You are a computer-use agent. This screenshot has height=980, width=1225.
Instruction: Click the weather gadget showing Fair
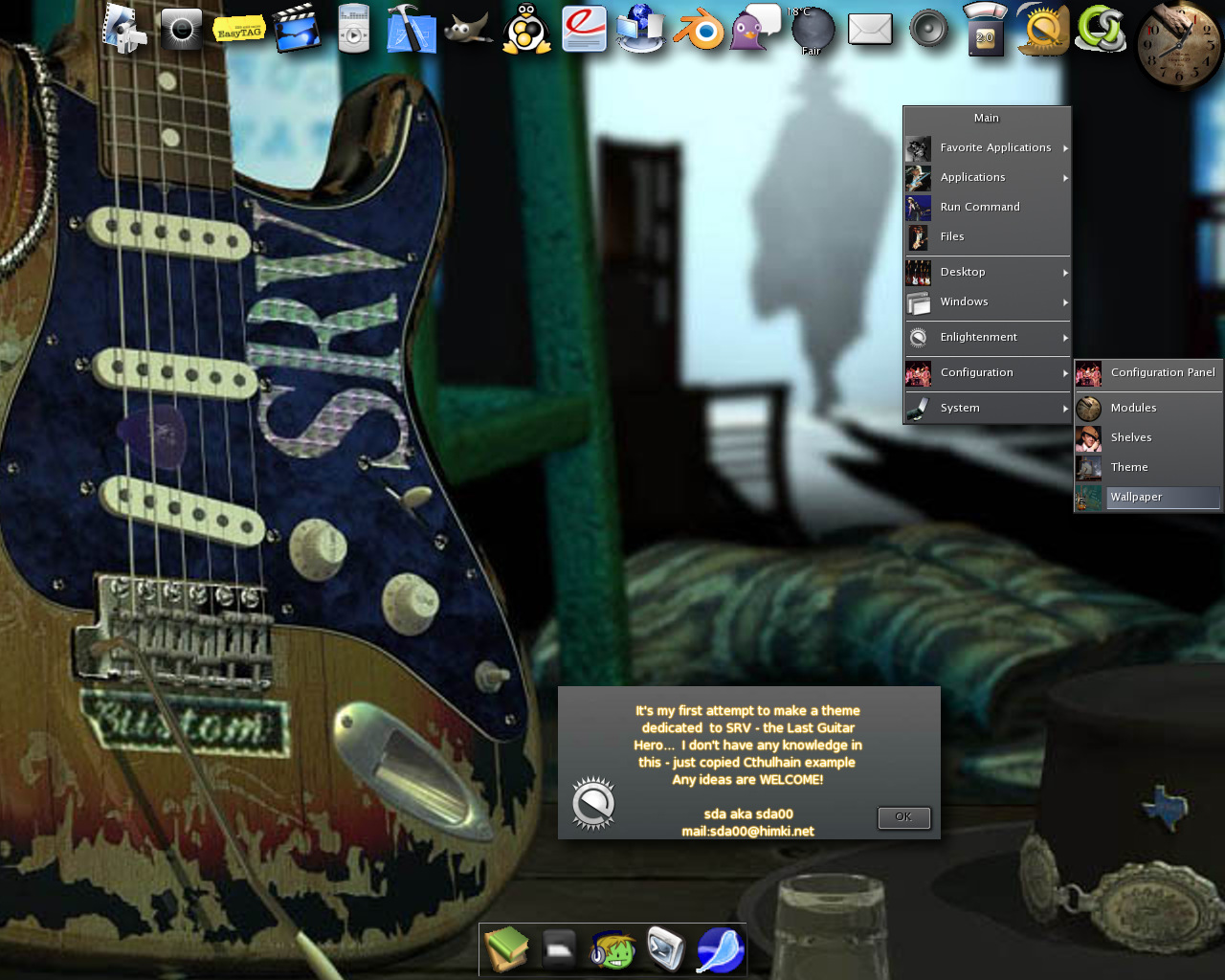(812, 30)
